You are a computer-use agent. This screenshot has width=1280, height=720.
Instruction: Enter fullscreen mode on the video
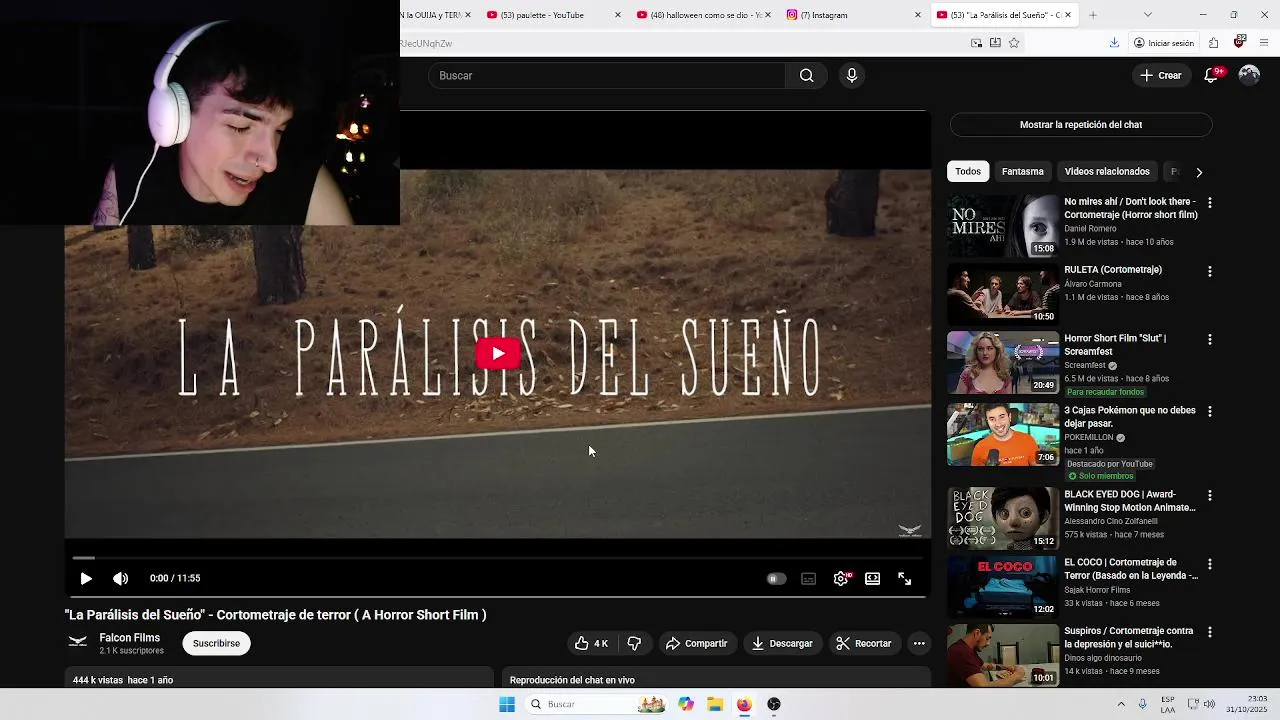(x=905, y=579)
